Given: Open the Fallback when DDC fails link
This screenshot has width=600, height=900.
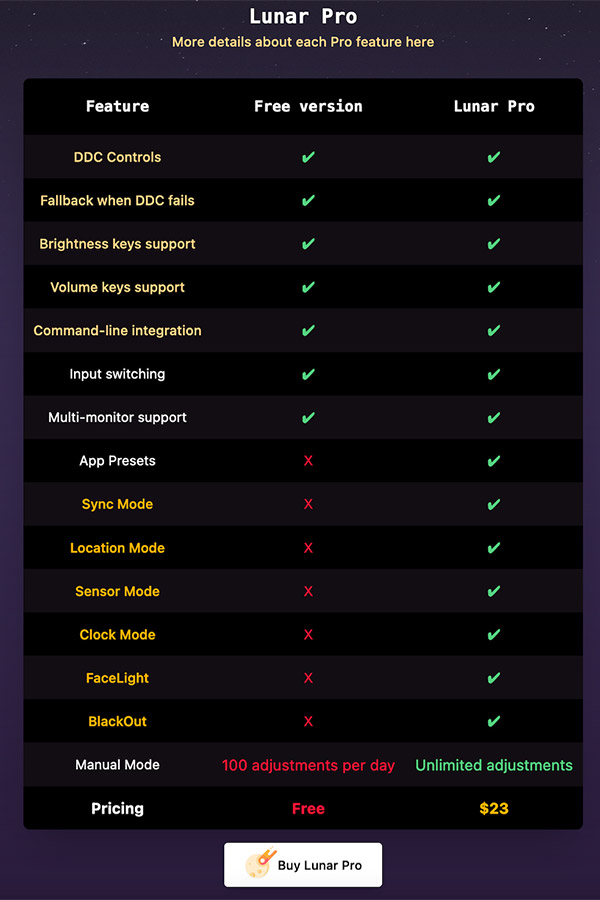Looking at the screenshot, I should pyautogui.click(x=117, y=200).
